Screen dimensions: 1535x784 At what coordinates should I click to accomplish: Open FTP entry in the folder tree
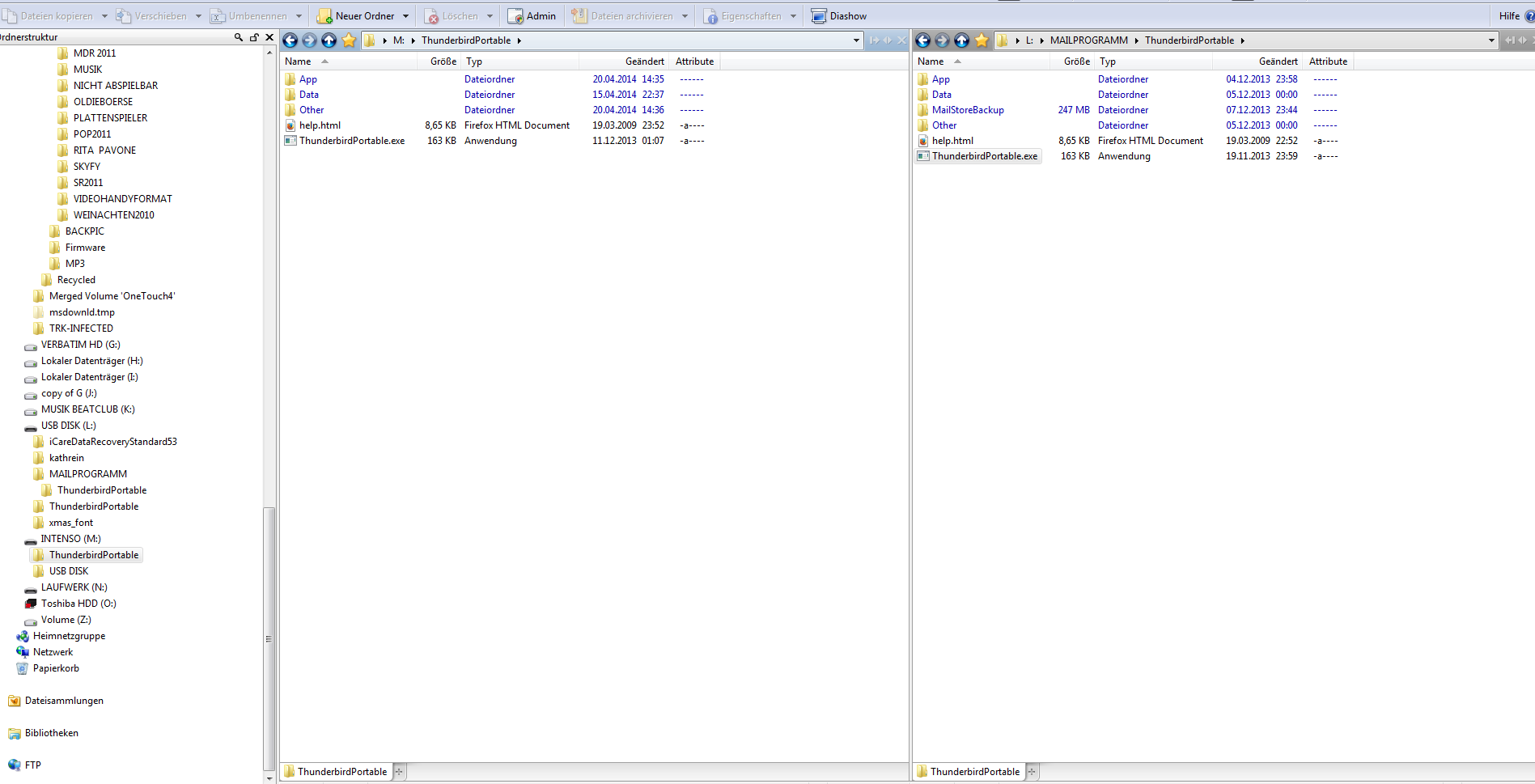32,765
